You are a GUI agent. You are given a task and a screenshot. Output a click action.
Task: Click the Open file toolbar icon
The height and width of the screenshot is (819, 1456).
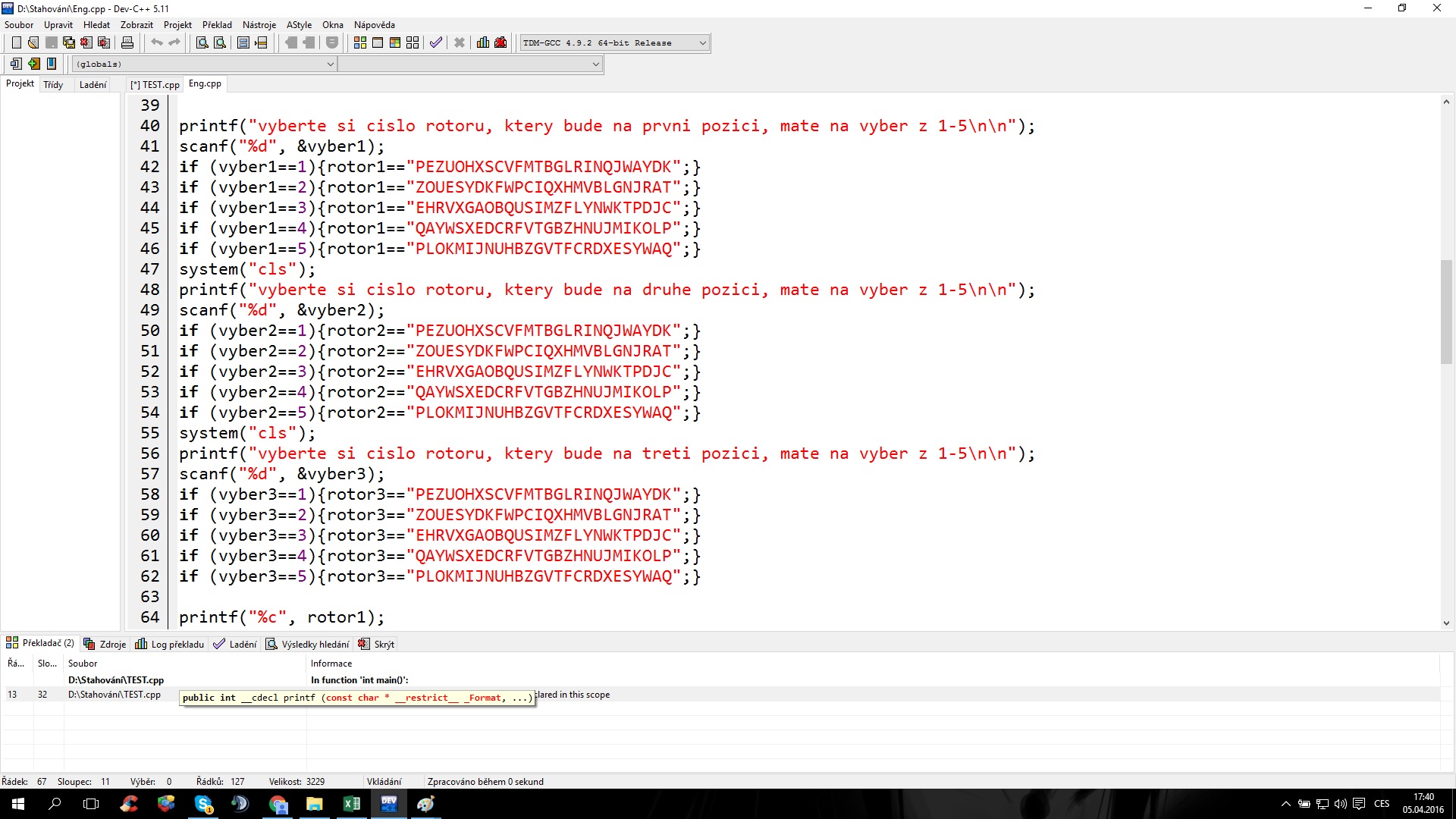(x=33, y=42)
